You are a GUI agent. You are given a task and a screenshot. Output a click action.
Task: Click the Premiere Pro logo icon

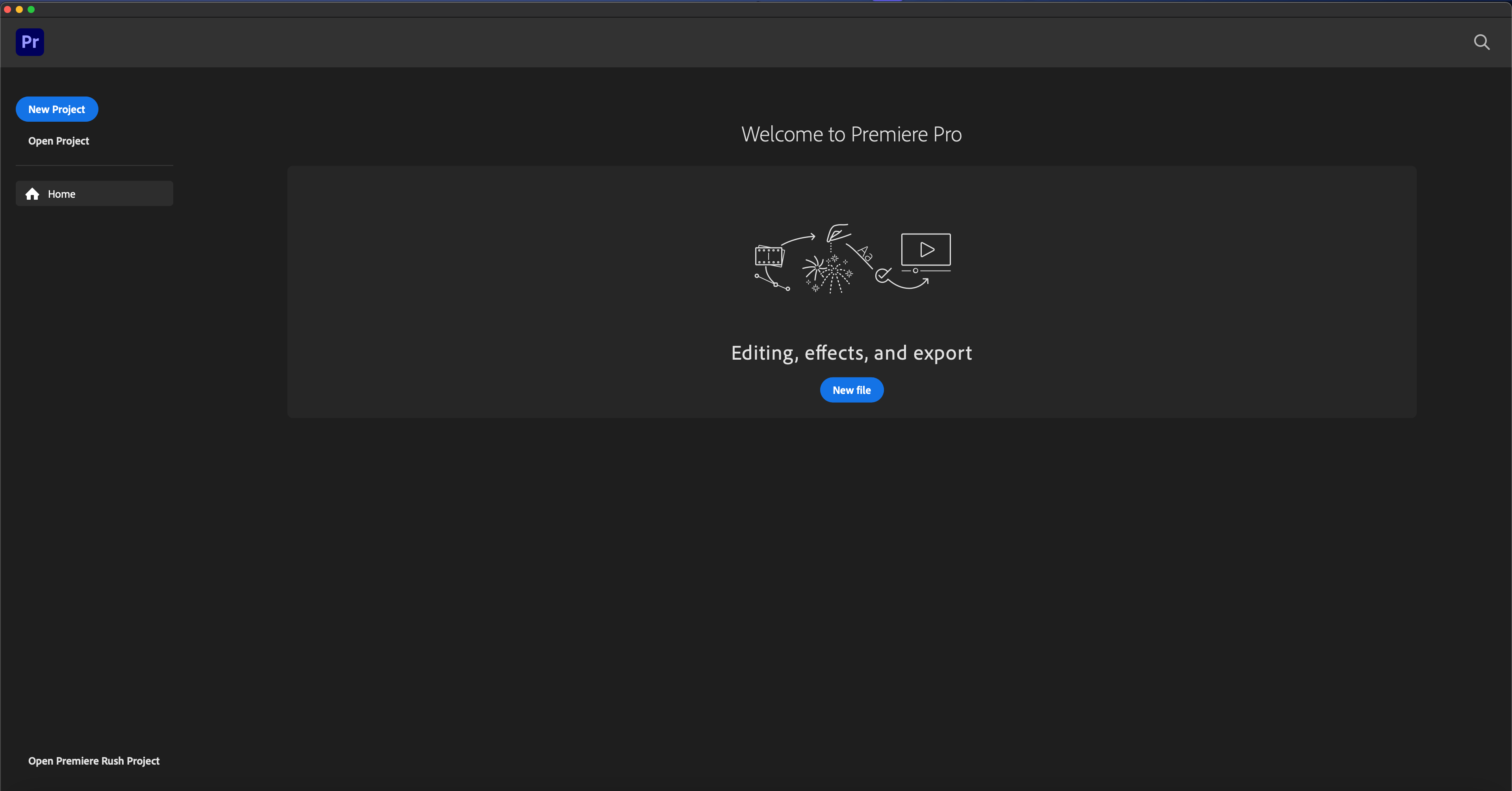(x=30, y=42)
